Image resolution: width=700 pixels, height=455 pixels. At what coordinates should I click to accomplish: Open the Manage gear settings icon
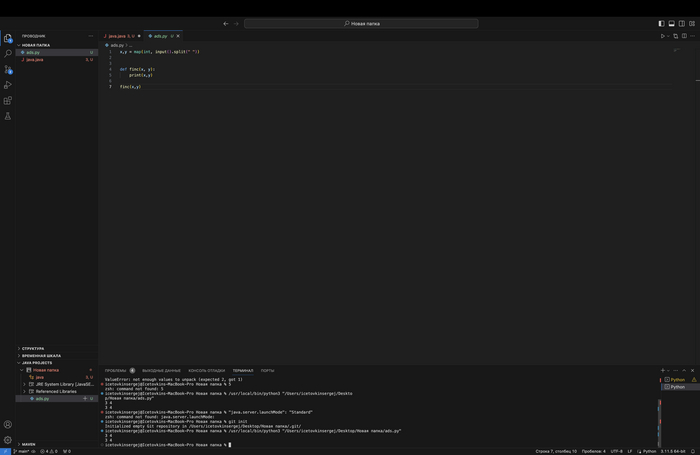(x=8, y=440)
